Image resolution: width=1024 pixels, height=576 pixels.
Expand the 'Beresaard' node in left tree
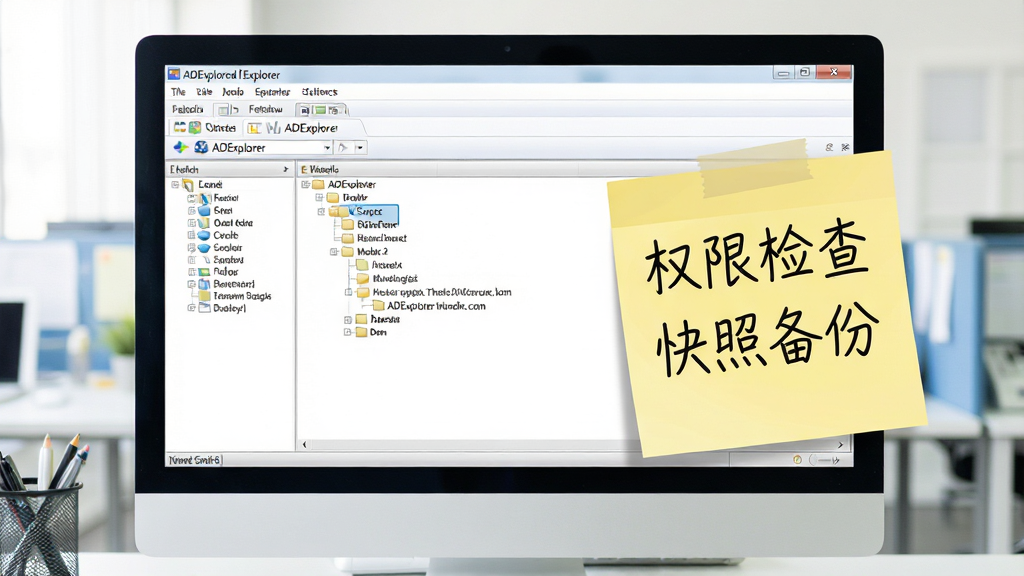191,284
